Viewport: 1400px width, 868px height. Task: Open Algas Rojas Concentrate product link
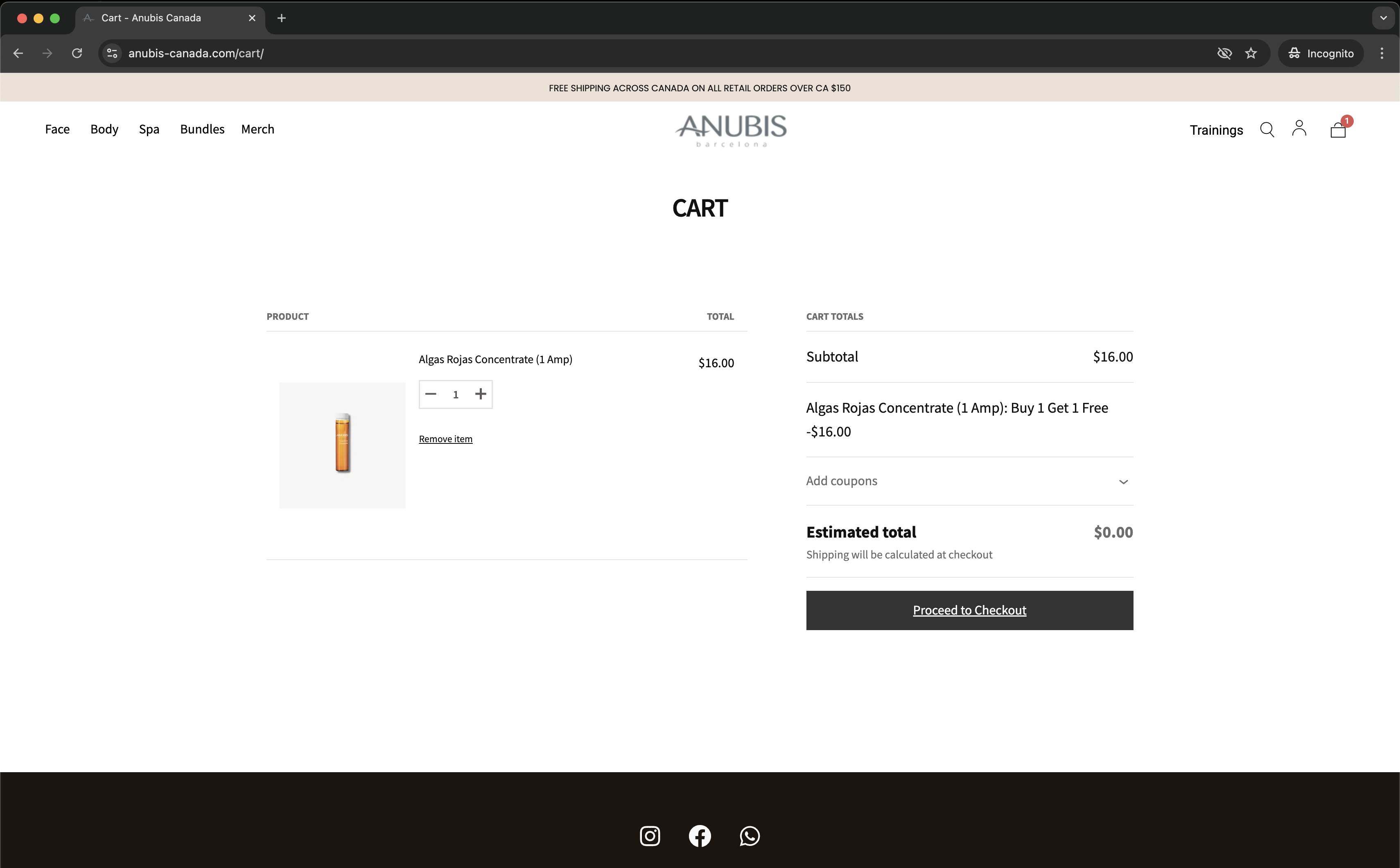pyautogui.click(x=495, y=359)
